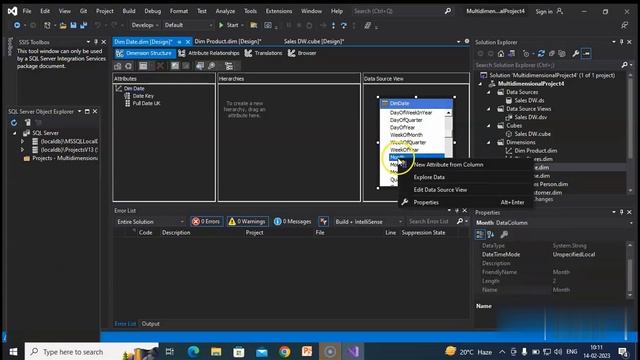Open the Extensions menu
This screenshot has width=640, height=360.
tap(279, 11)
